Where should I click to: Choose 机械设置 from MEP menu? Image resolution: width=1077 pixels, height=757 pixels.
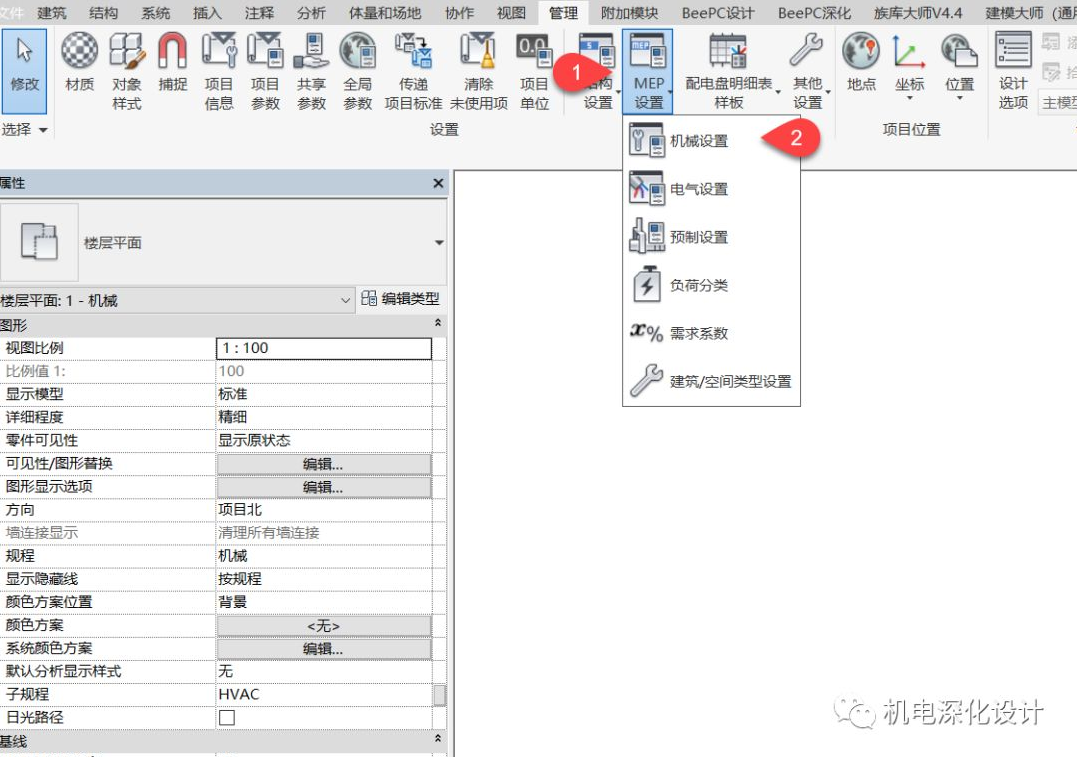(712, 141)
